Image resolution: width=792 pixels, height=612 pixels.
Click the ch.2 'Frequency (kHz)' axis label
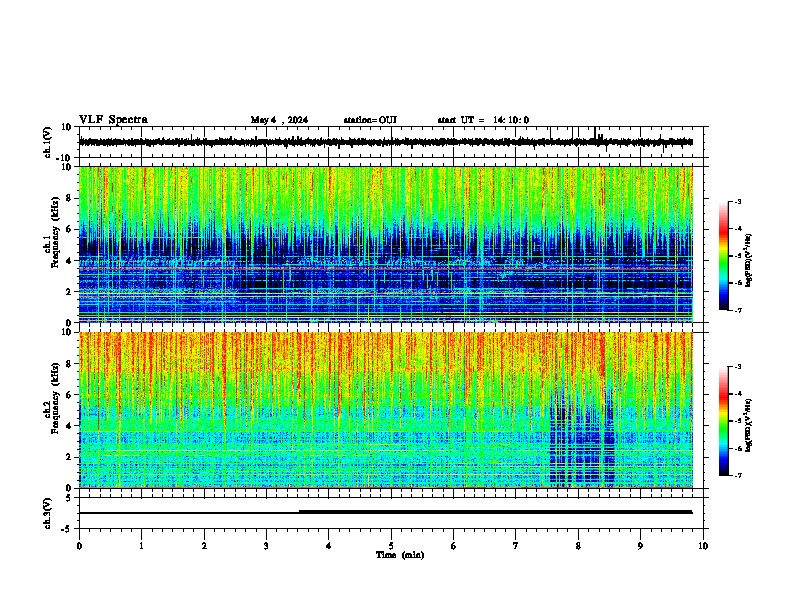(55, 398)
